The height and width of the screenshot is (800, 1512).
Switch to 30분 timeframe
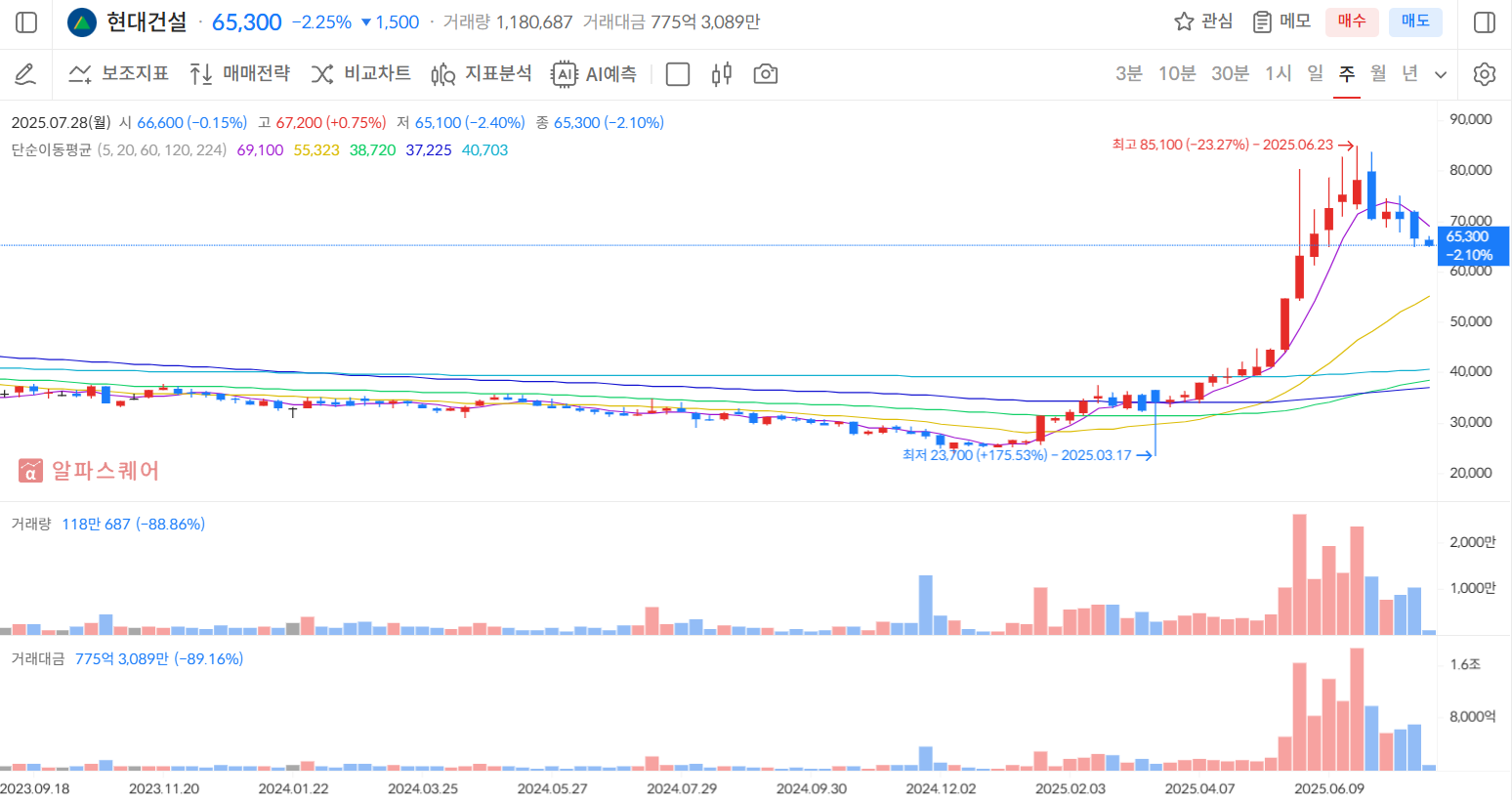[x=1230, y=74]
